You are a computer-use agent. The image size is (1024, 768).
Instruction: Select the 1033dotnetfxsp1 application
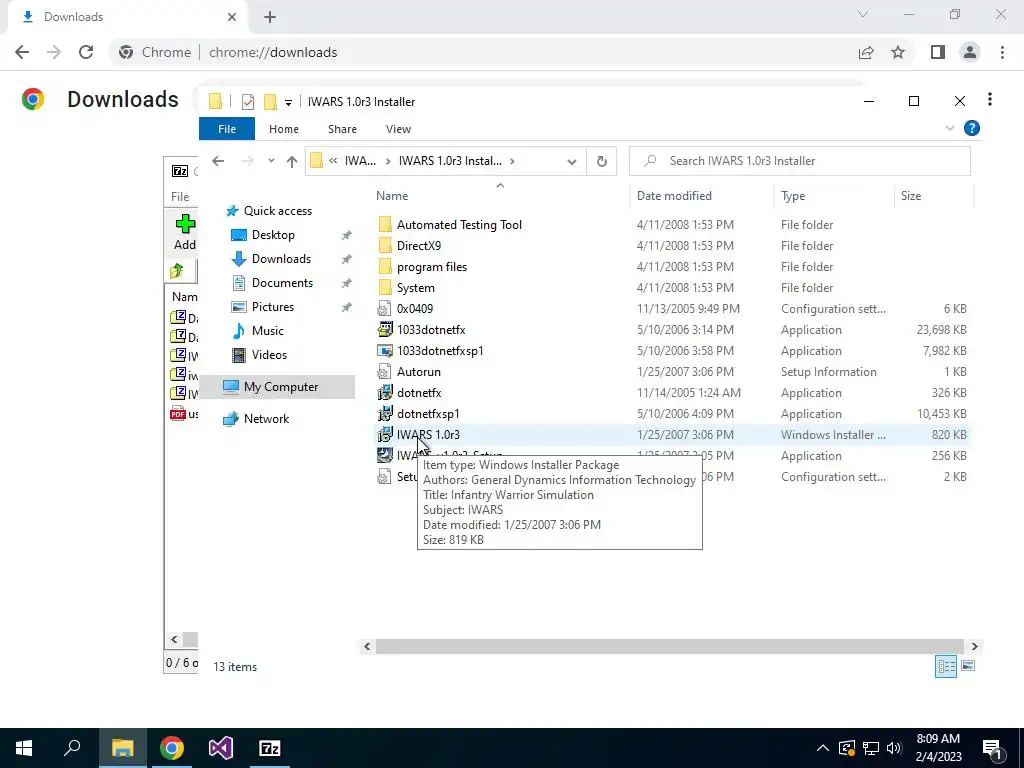[440, 351]
